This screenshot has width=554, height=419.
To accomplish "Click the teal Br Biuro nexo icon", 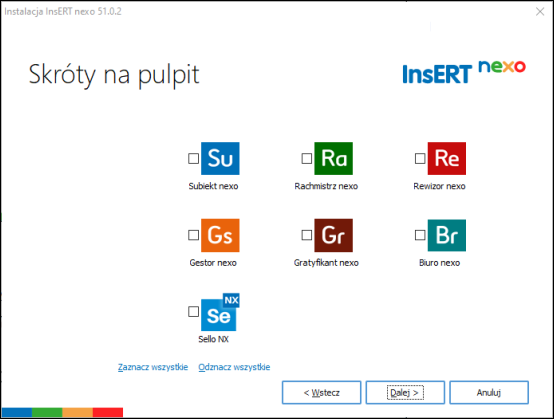I will (447, 235).
